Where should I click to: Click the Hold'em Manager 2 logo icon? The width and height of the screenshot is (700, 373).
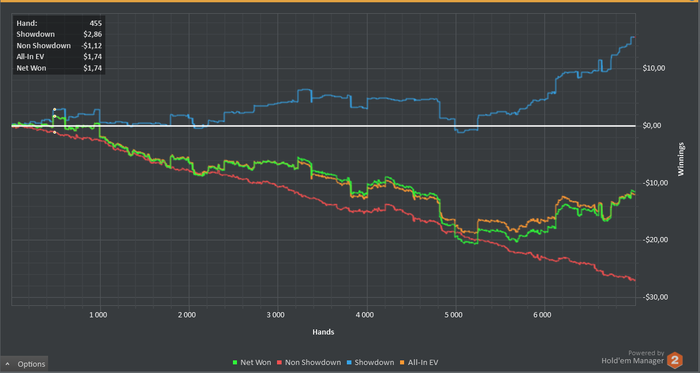(x=675, y=360)
